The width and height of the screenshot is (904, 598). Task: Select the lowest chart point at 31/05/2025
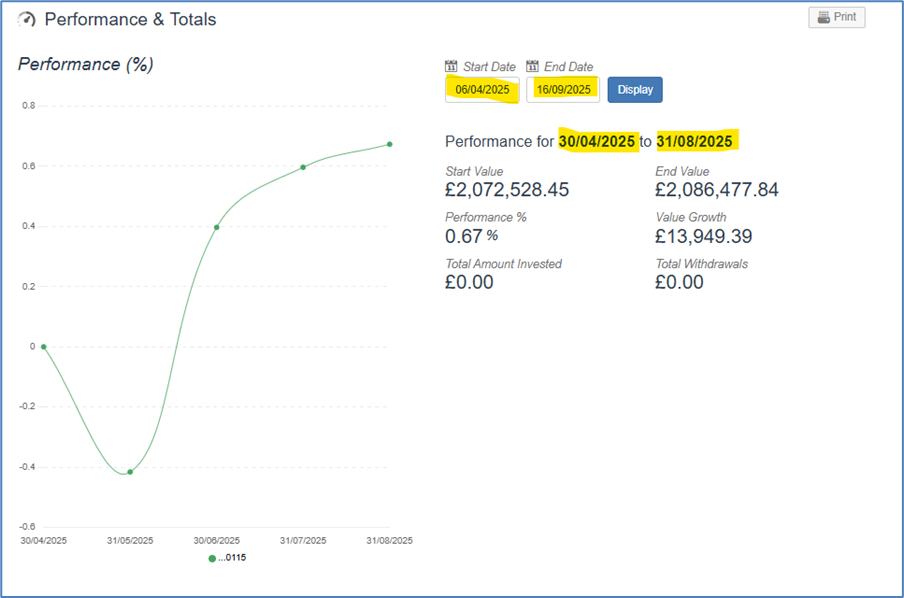pyautogui.click(x=130, y=472)
